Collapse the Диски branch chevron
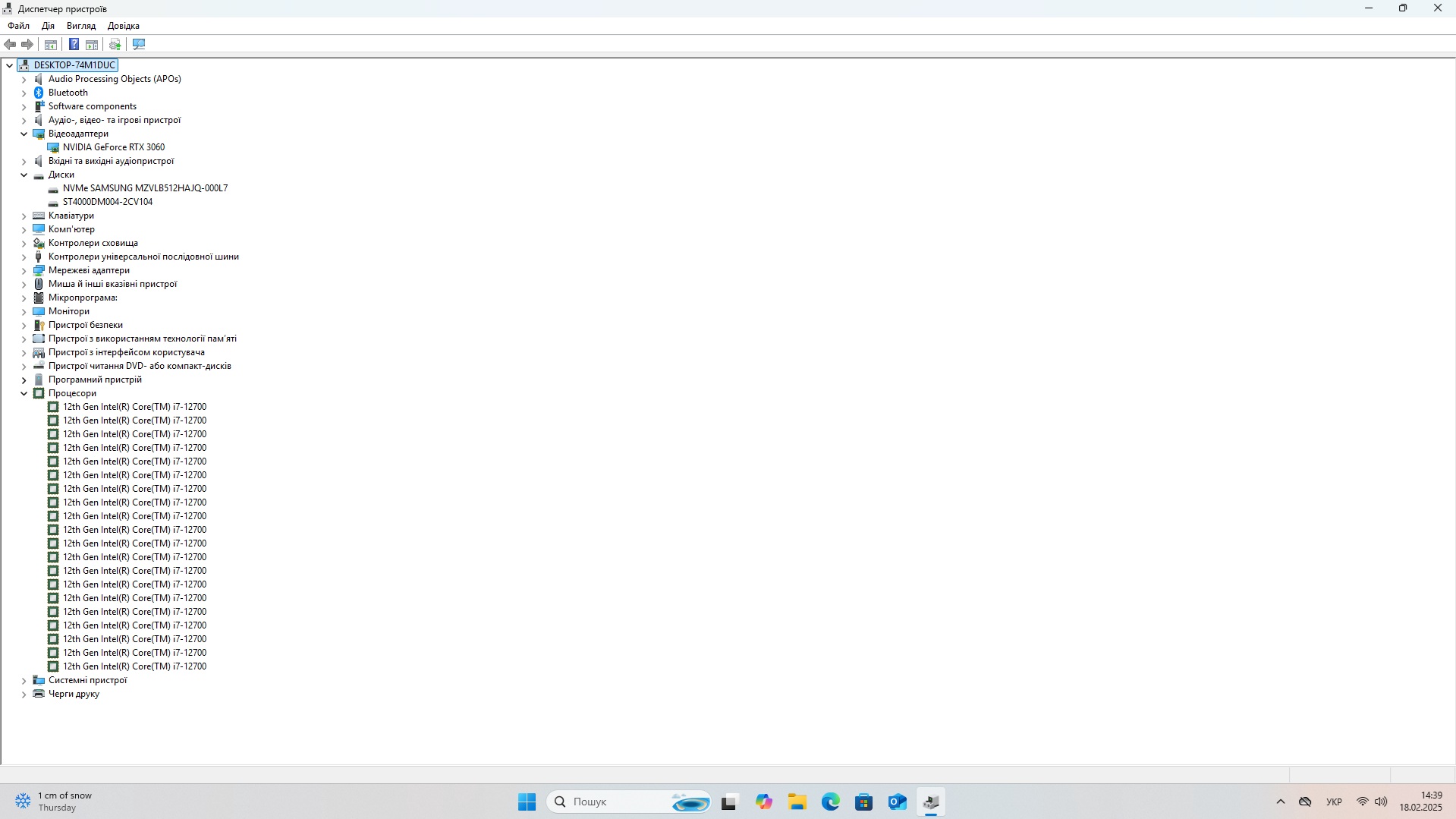The image size is (1456, 819). (24, 175)
